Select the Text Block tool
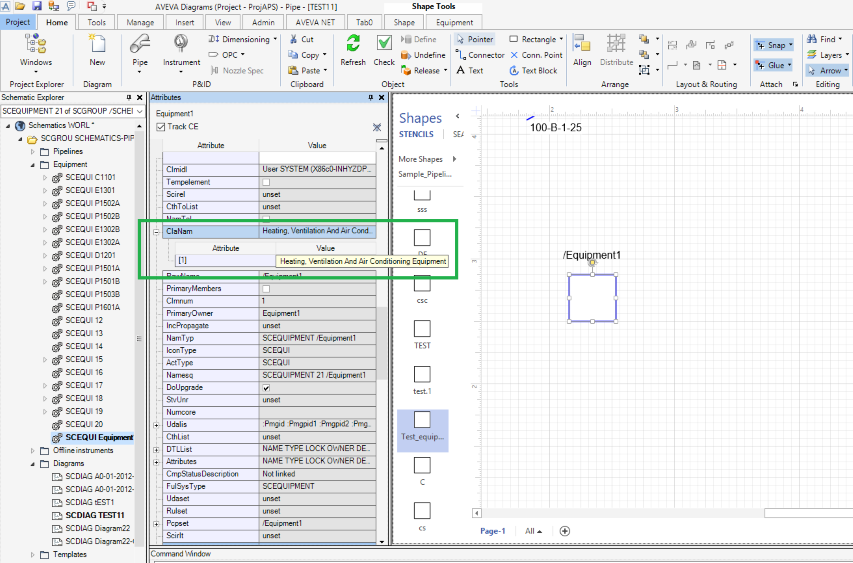 tap(533, 70)
